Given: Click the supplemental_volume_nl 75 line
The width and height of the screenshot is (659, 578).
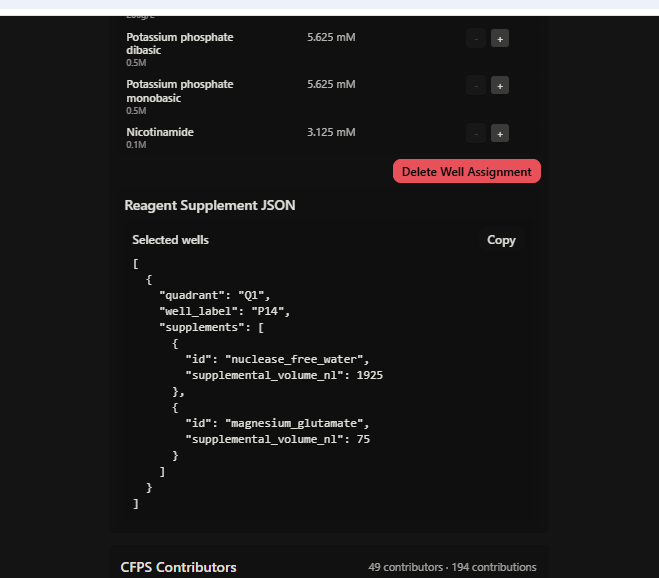Looking at the screenshot, I should (278, 439).
